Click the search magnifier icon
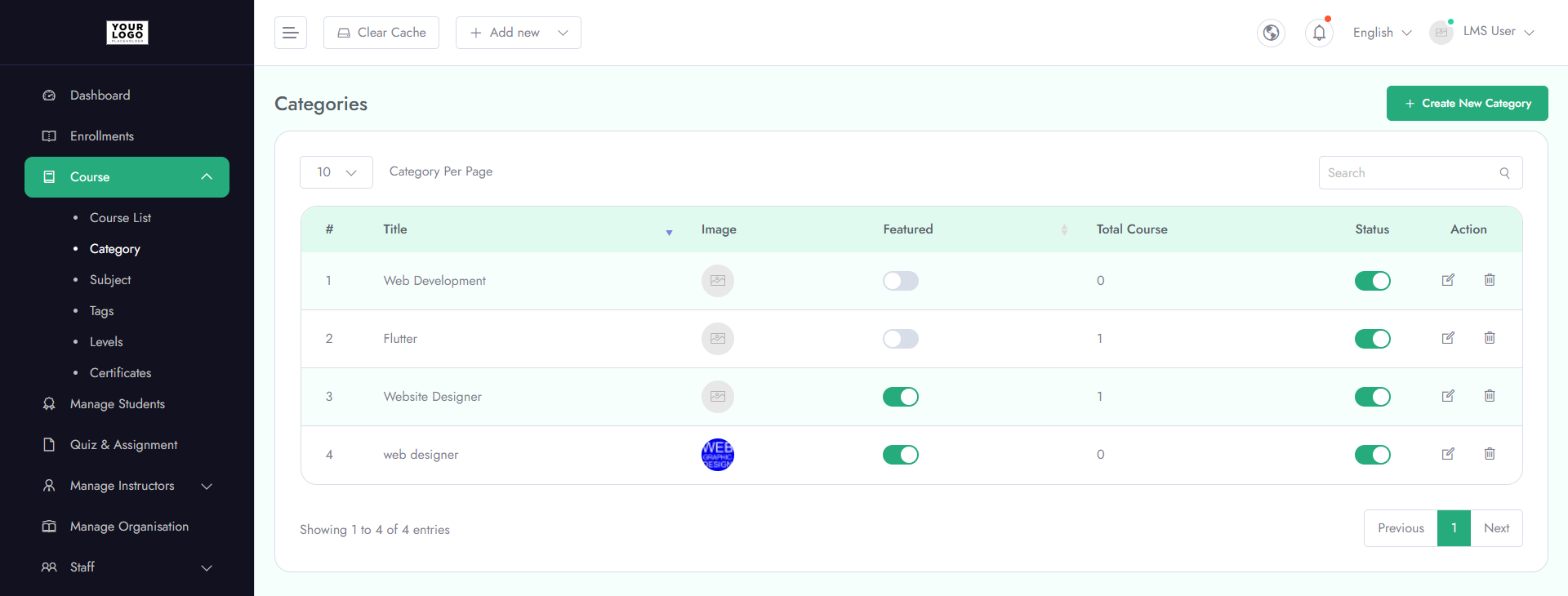Image resolution: width=1568 pixels, height=596 pixels. [x=1504, y=173]
